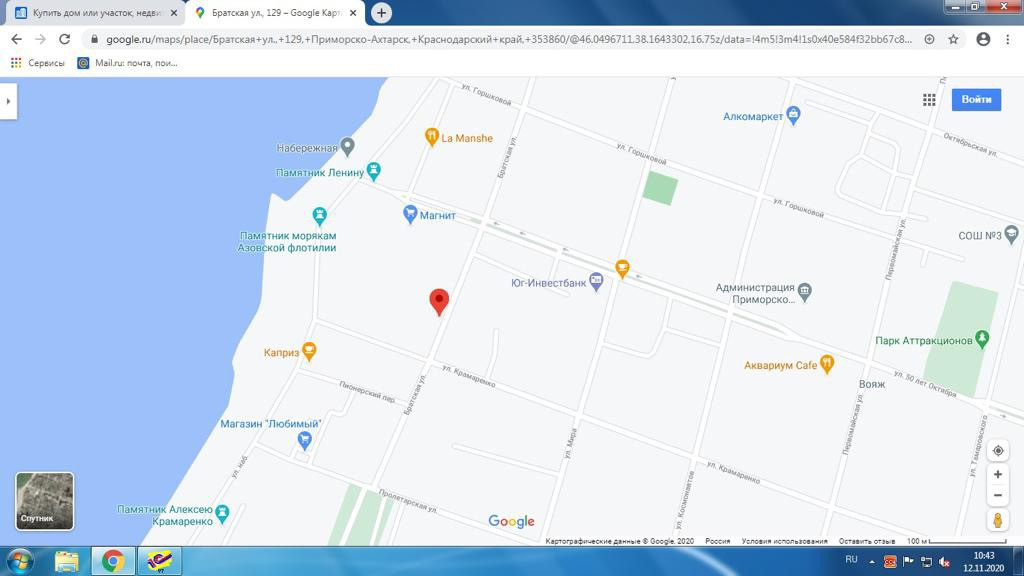Open the Google apps grid

pyautogui.click(x=929, y=100)
